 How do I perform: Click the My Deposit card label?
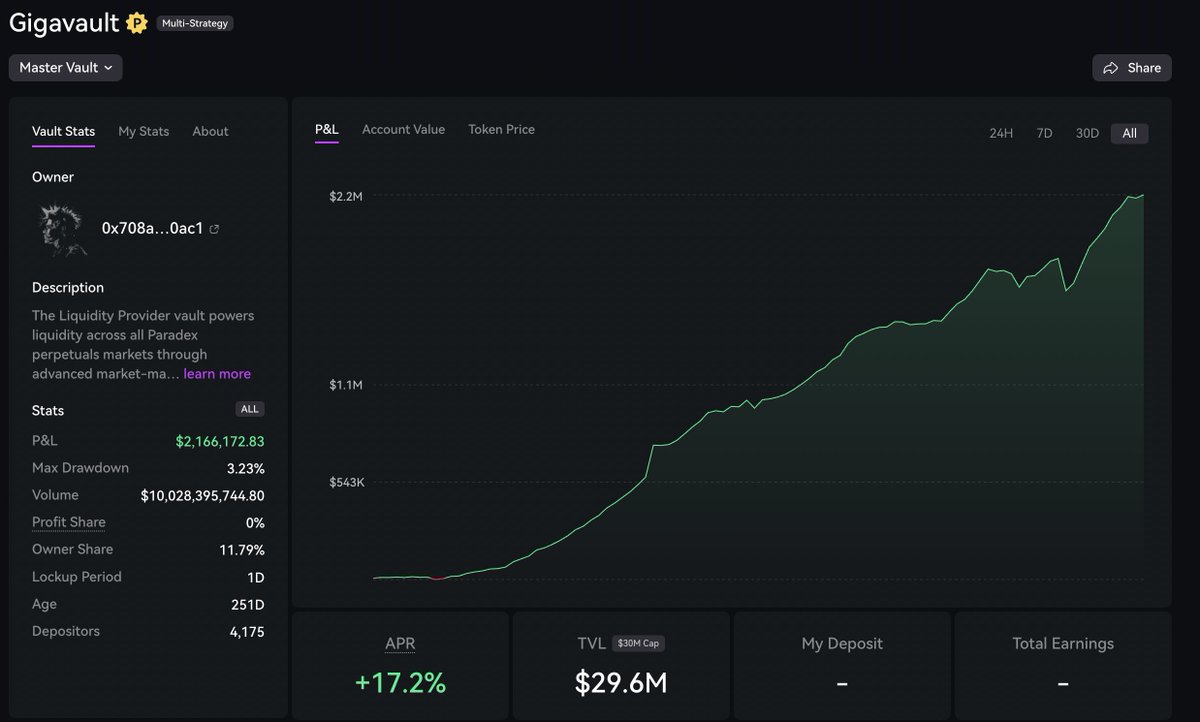pyautogui.click(x=842, y=644)
